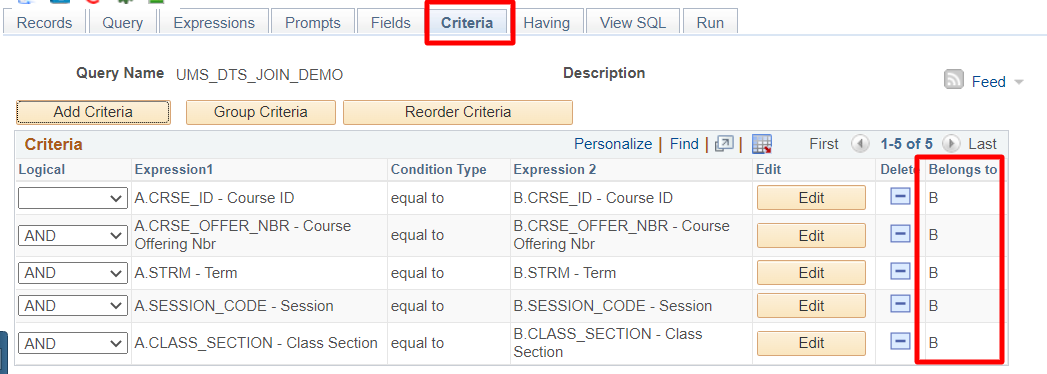Expand the Feed dropdown arrow
Screen dimensions: 1047x374
(1018, 82)
